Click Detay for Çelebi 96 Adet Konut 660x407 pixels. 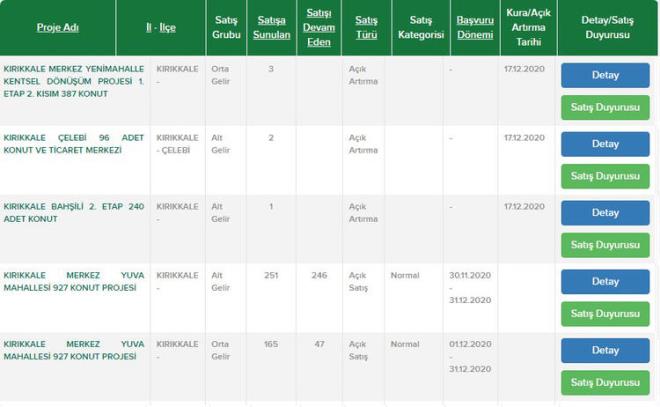(x=605, y=144)
